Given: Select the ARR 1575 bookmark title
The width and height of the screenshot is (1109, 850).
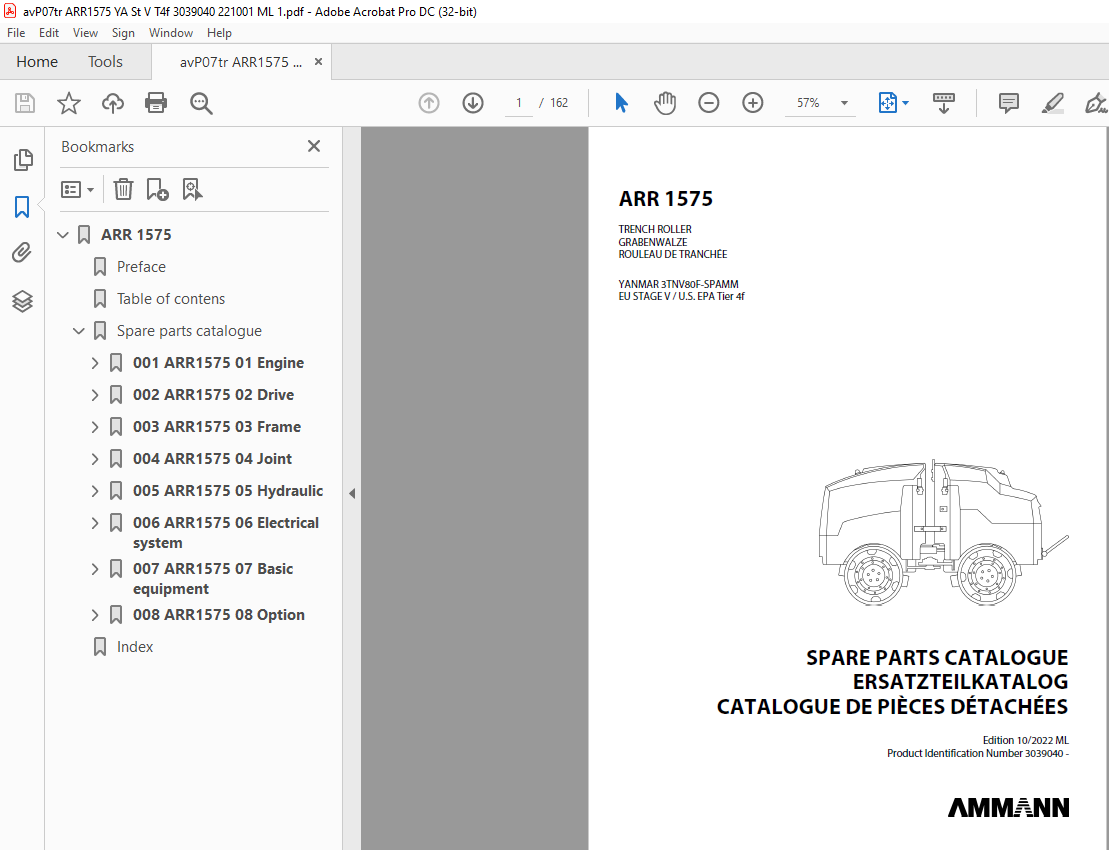Looking at the screenshot, I should pyautogui.click(x=136, y=235).
